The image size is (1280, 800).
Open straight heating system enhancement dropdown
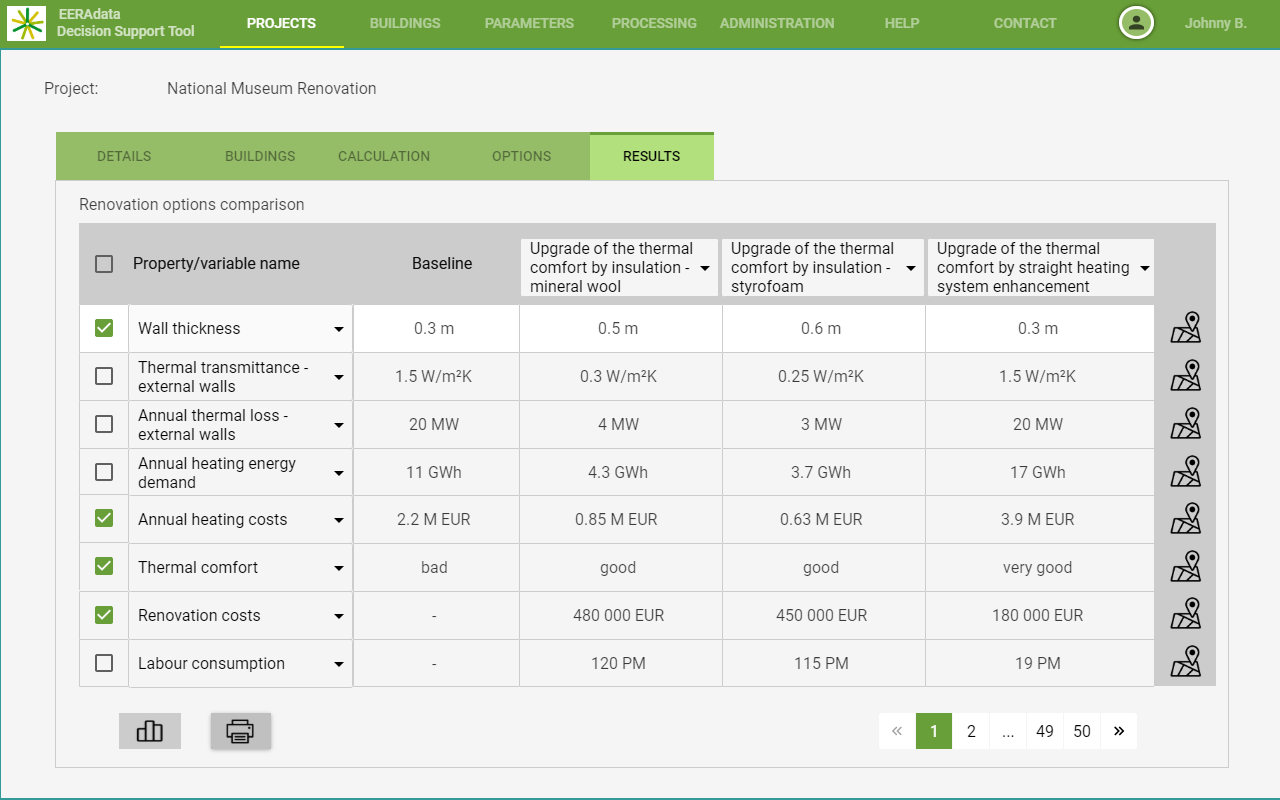[1144, 268]
